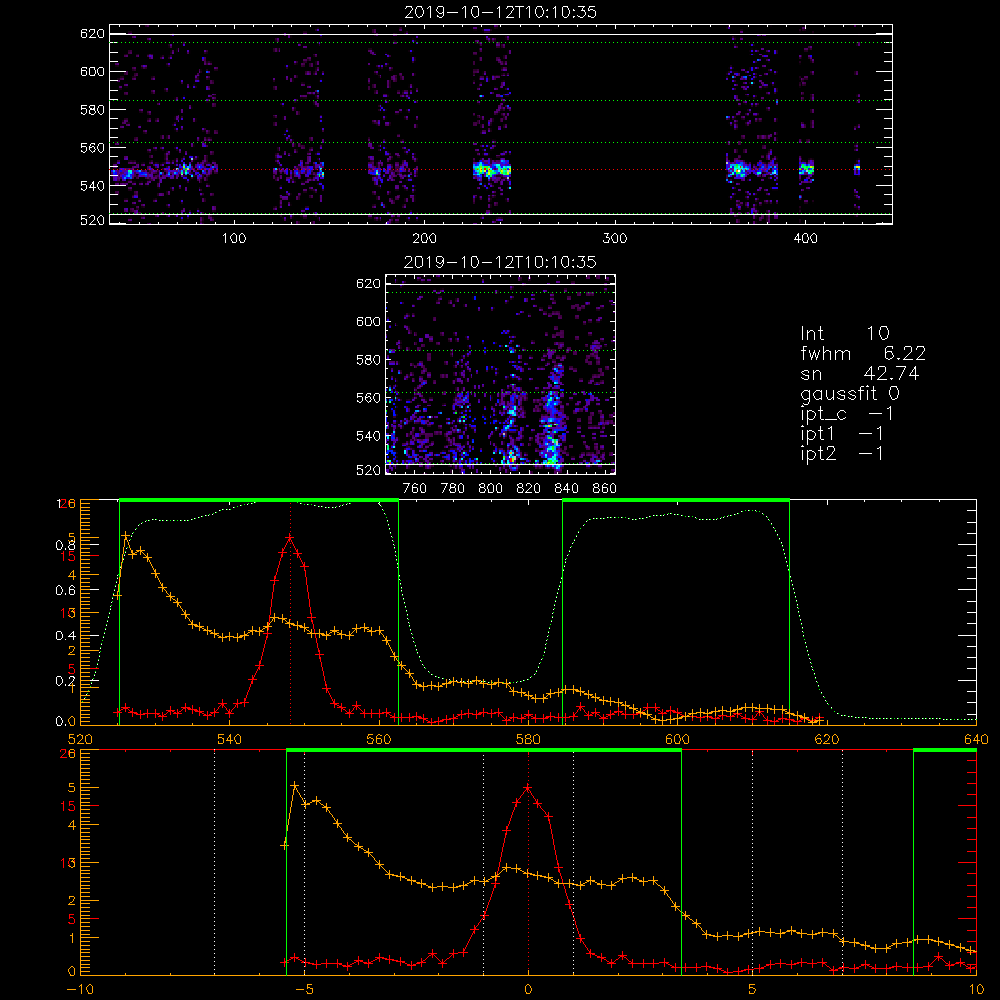Screen dimensions: 1000x1000
Task: Click x-axis label "800" under middle image
Action: (x=490, y=489)
